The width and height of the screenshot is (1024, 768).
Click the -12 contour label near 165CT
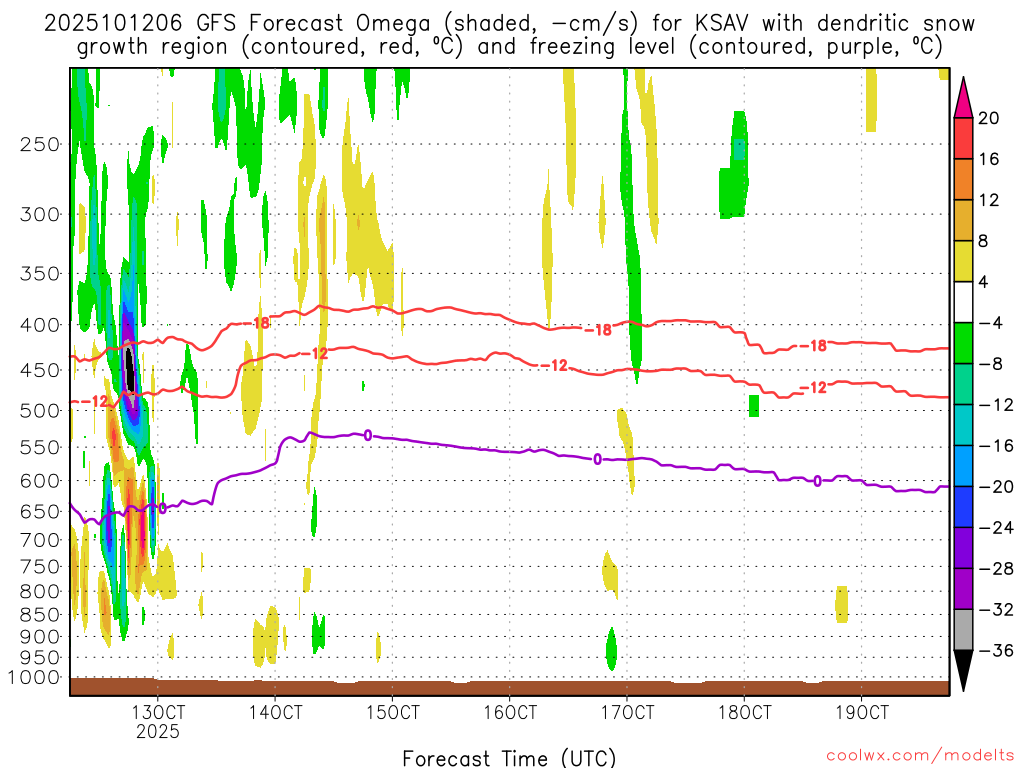554,366
